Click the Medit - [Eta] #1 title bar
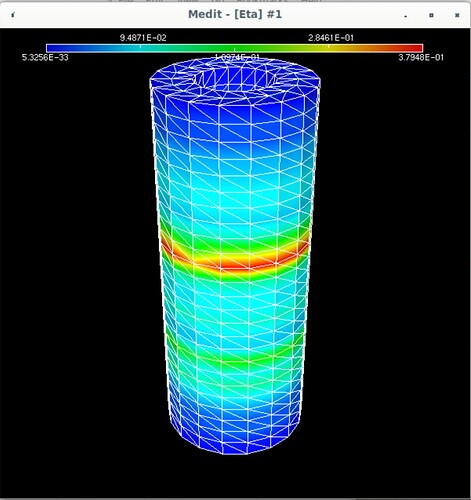 (x=235, y=14)
